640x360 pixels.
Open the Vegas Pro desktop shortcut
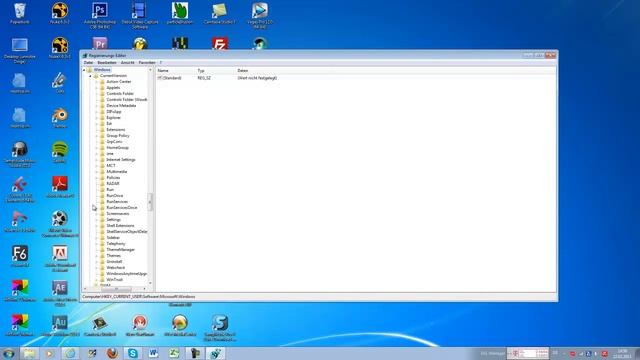click(260, 15)
